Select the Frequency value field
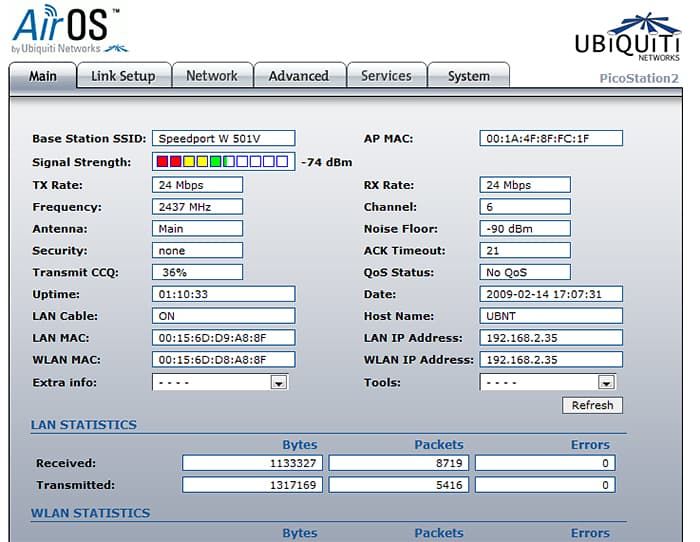 coord(197,207)
